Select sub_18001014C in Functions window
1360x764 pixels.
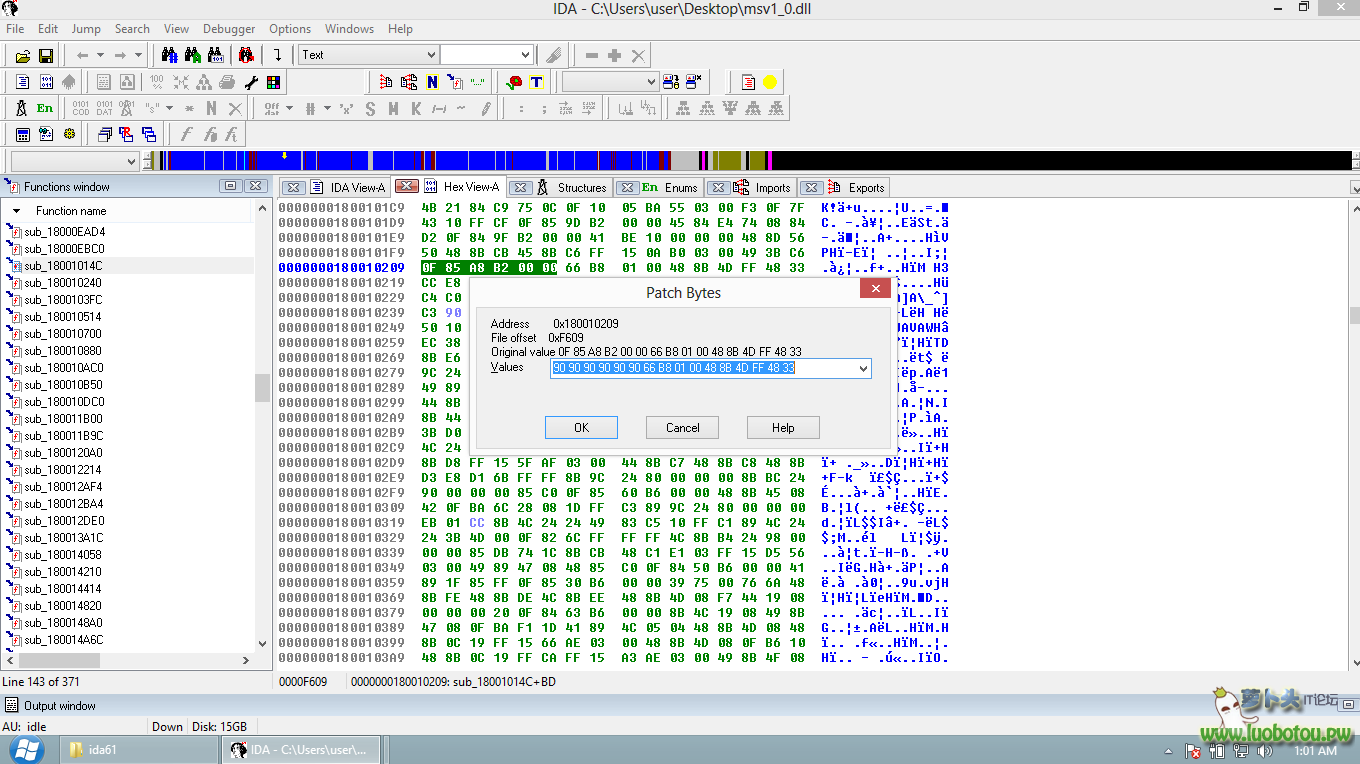[x=64, y=266]
